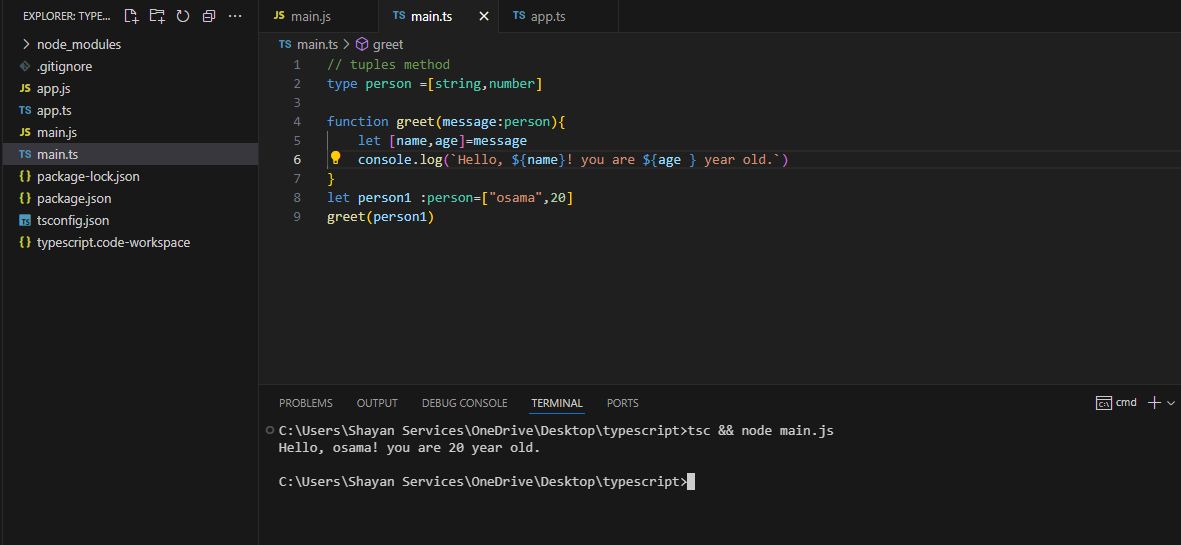Click the New Folder icon in Explorer
Screen dimensions: 1181x545
157,16
